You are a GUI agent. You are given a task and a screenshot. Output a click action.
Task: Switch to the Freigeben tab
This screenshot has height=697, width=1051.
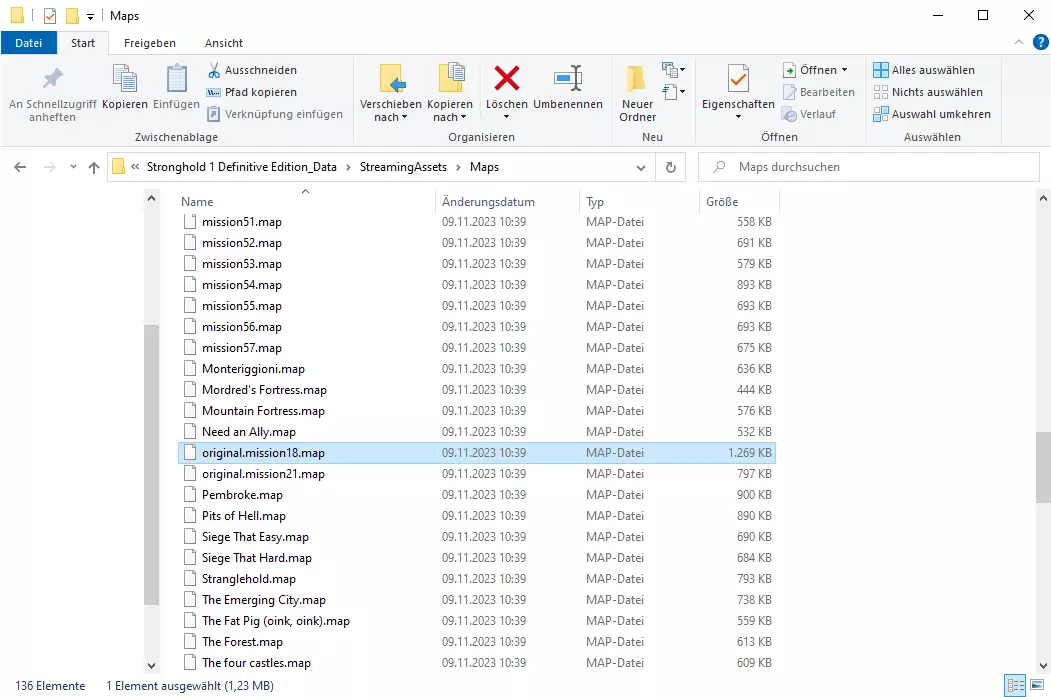point(149,43)
